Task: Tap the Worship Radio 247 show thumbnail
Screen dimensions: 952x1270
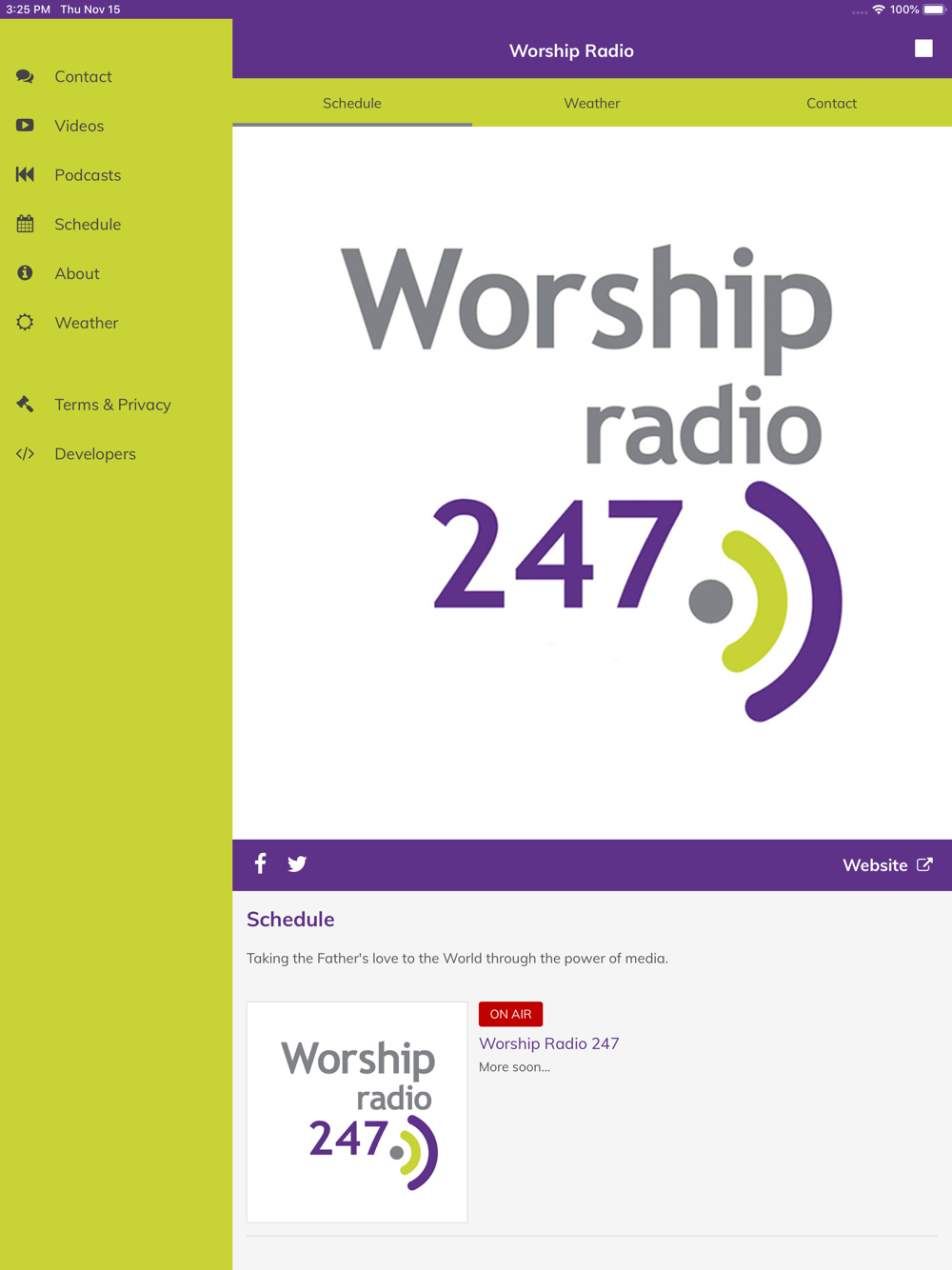Action: tap(357, 1112)
